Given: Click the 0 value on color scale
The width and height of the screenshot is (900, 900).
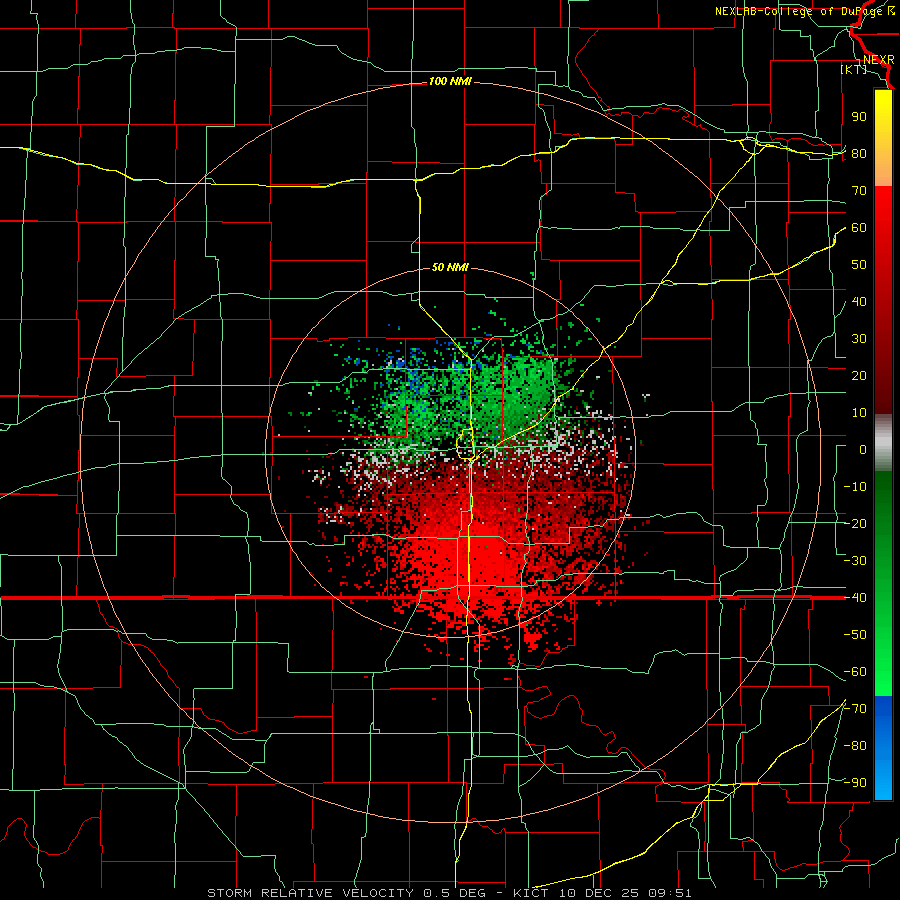Looking at the screenshot, I should tap(863, 449).
